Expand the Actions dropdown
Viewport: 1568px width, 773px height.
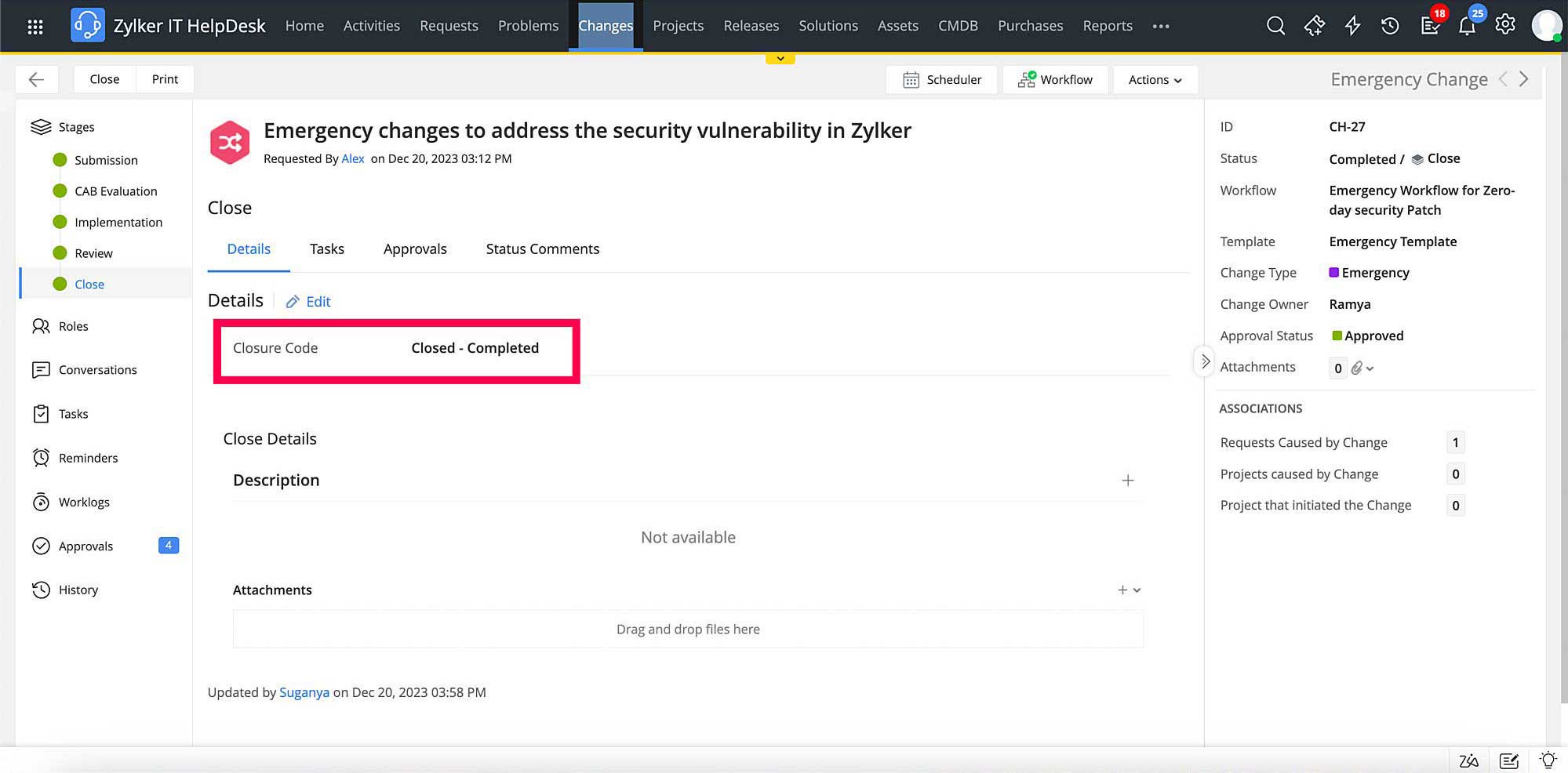click(1155, 80)
